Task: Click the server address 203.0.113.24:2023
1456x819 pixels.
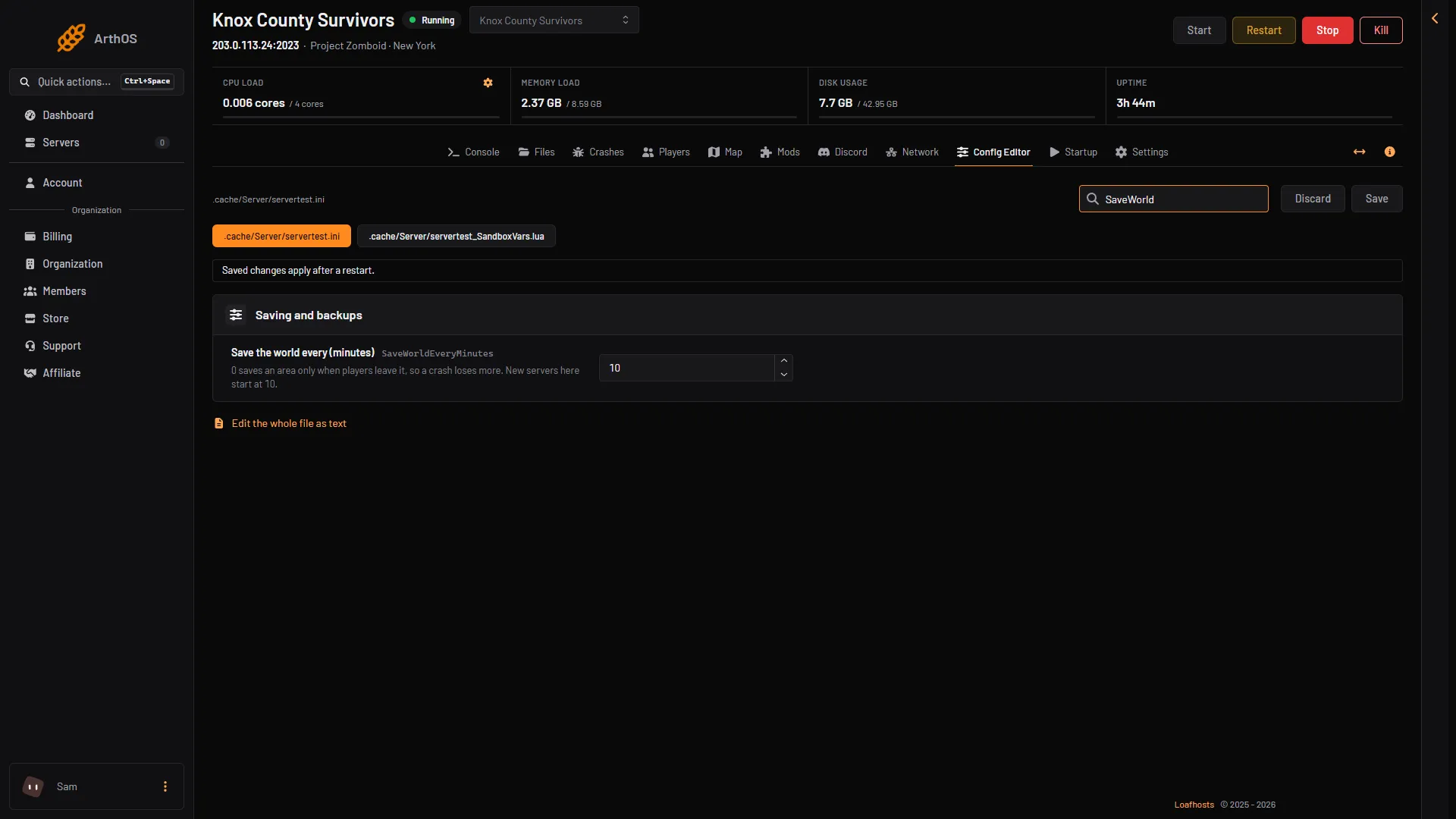Action: pos(256,45)
